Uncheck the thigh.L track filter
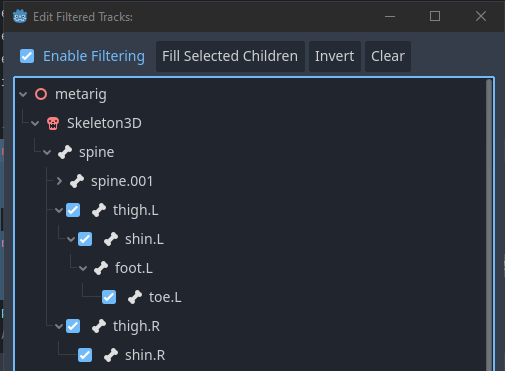Image resolution: width=505 pixels, height=371 pixels. (73, 210)
